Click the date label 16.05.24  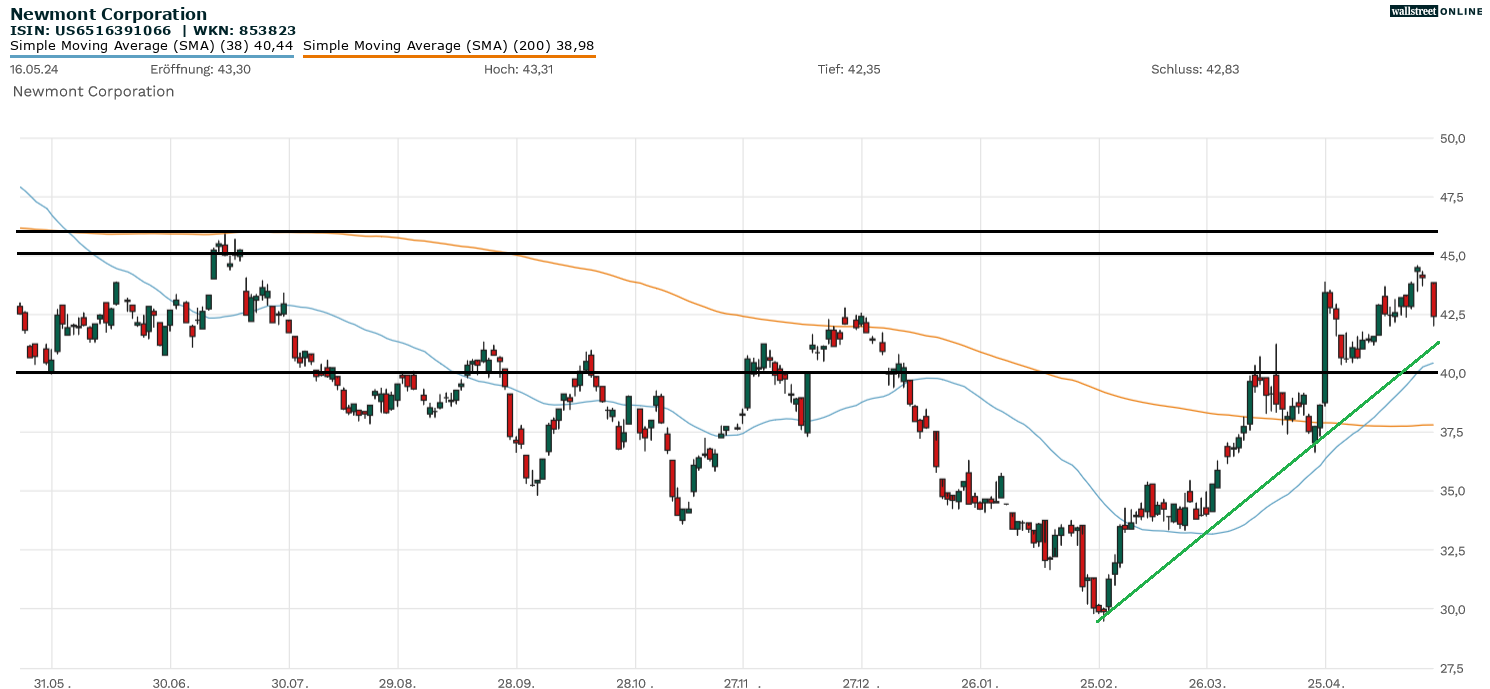click(33, 70)
